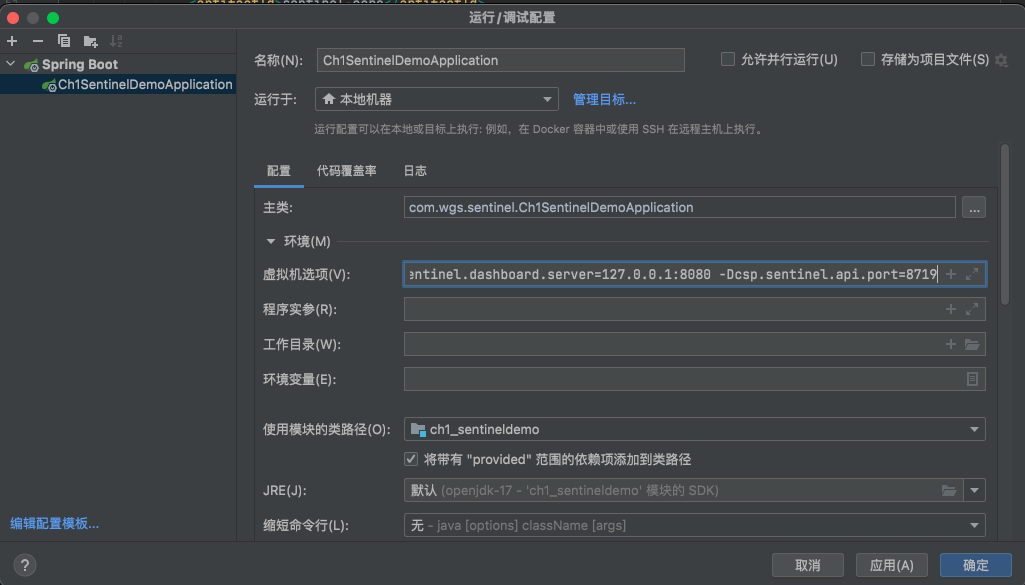
Task: Open settings gear beside 存储为项目文件
Action: (1001, 60)
